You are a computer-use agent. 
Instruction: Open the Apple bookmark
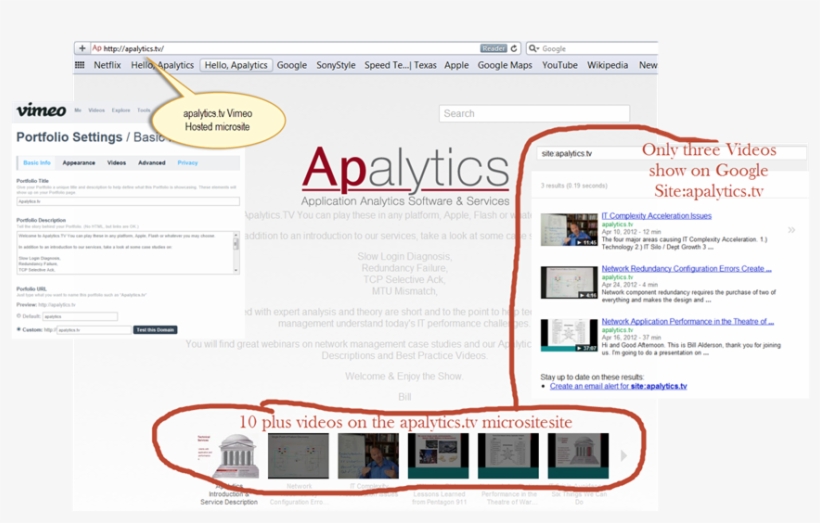click(x=457, y=65)
